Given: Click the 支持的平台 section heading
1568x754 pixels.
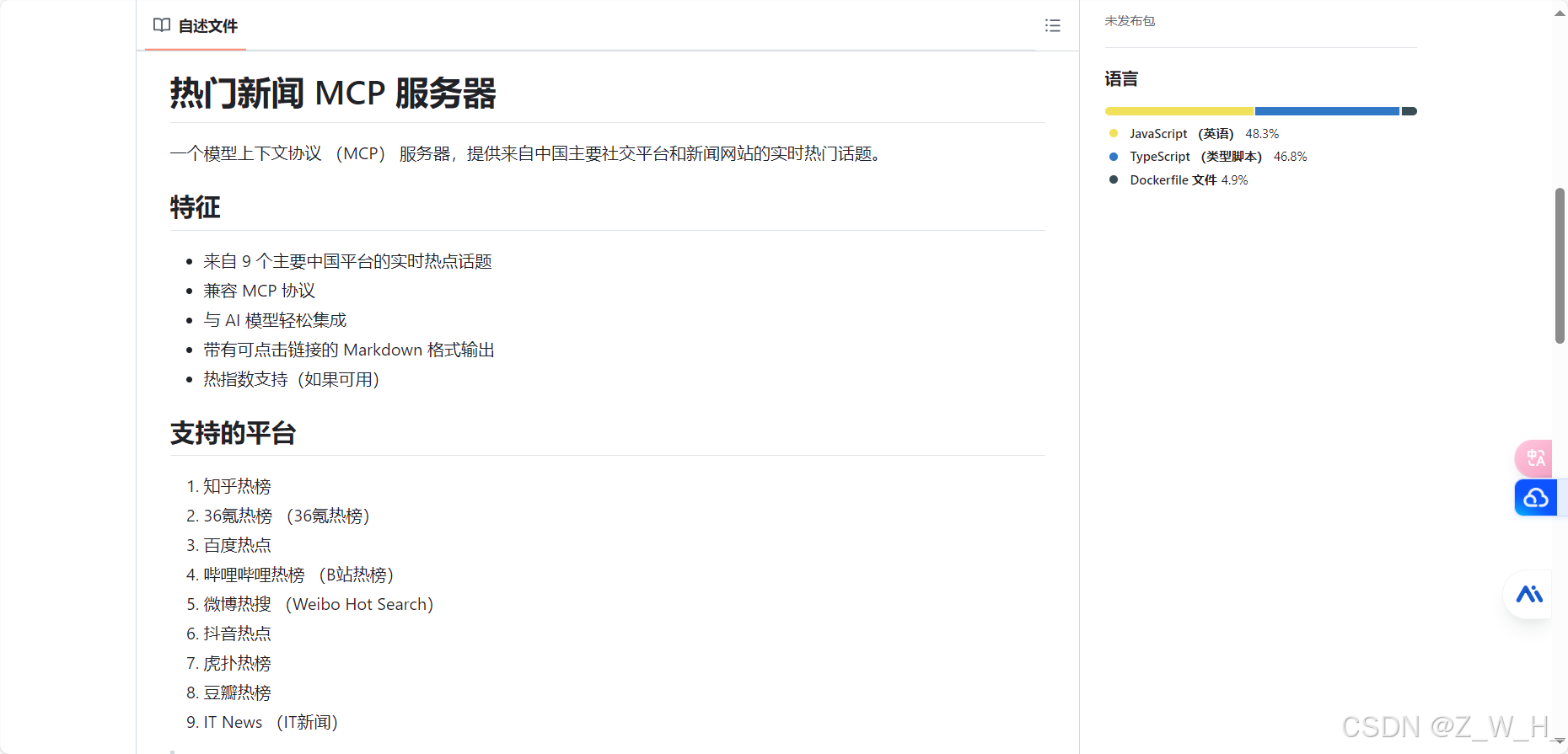Looking at the screenshot, I should click(x=233, y=433).
